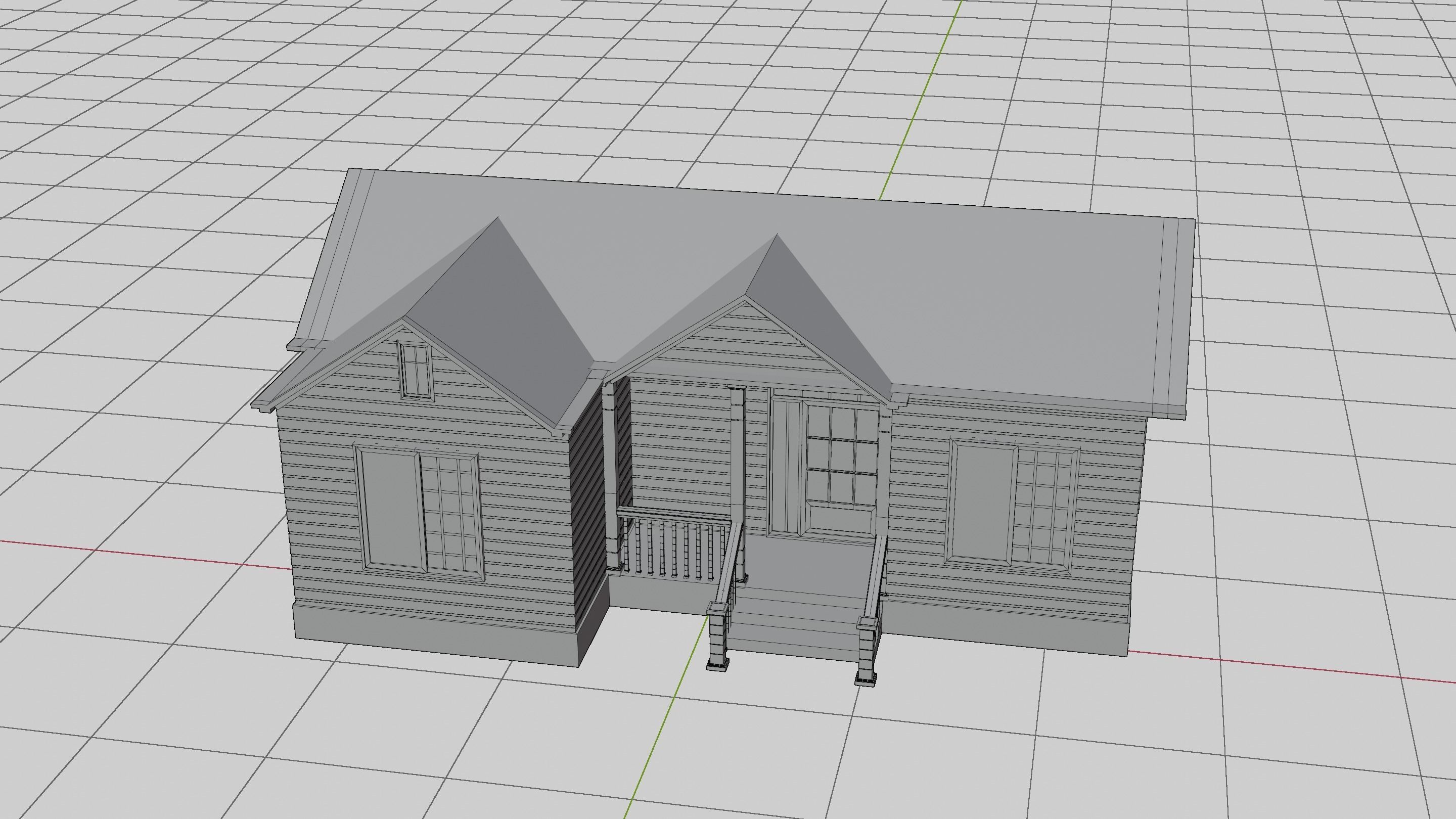1456x819 pixels.
Task: Select the large window on the left wing
Action: click(x=419, y=513)
